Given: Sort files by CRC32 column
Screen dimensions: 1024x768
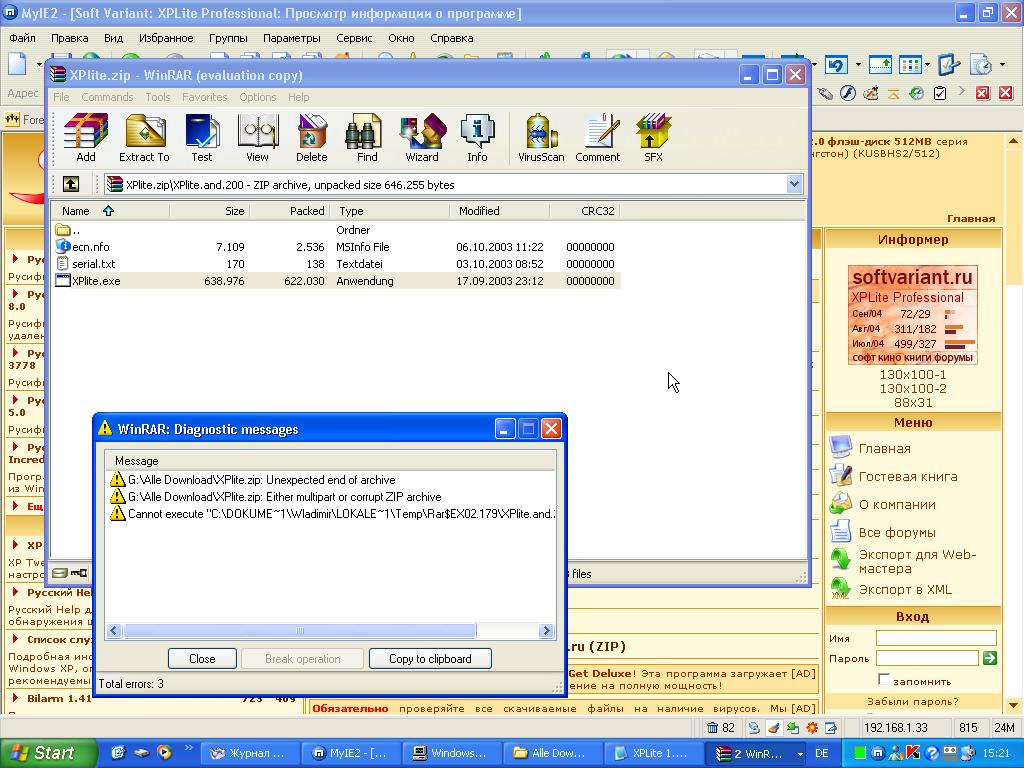Looking at the screenshot, I should (x=584, y=211).
